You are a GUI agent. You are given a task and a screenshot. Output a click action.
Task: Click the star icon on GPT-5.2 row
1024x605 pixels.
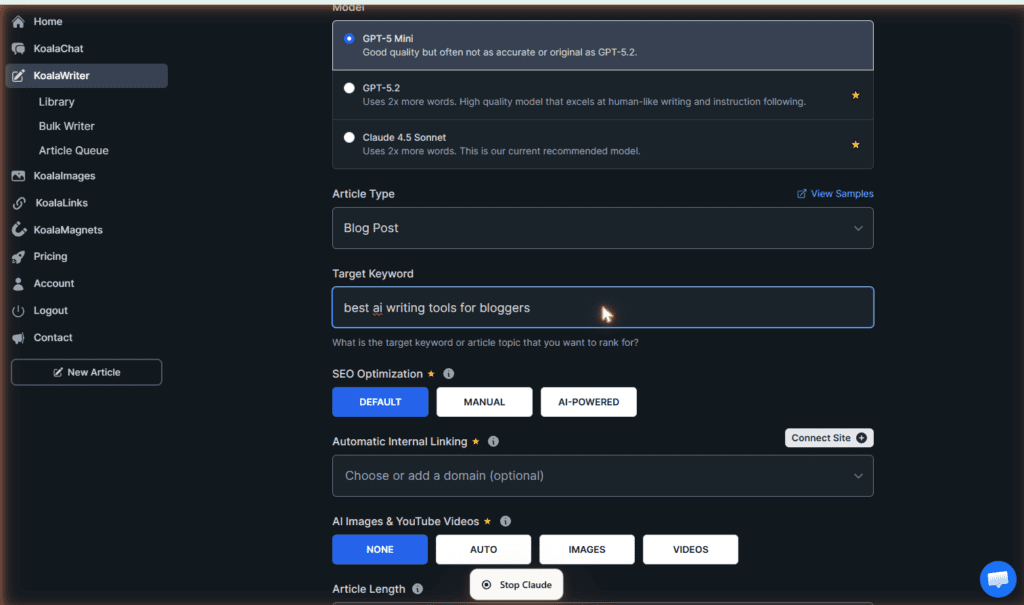pos(856,95)
